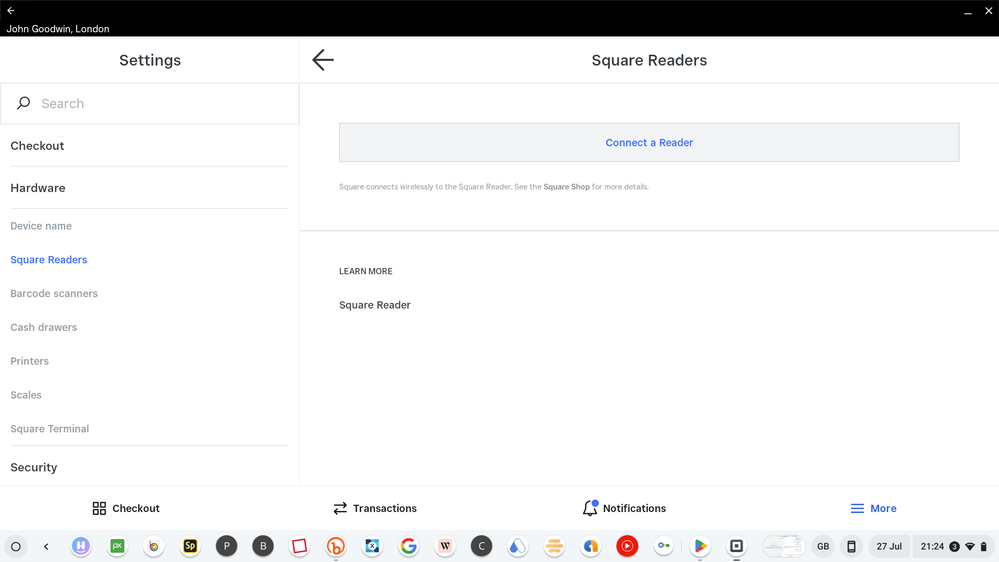Click the back arrow beside Square Readers
999x562 pixels.
coord(322,60)
